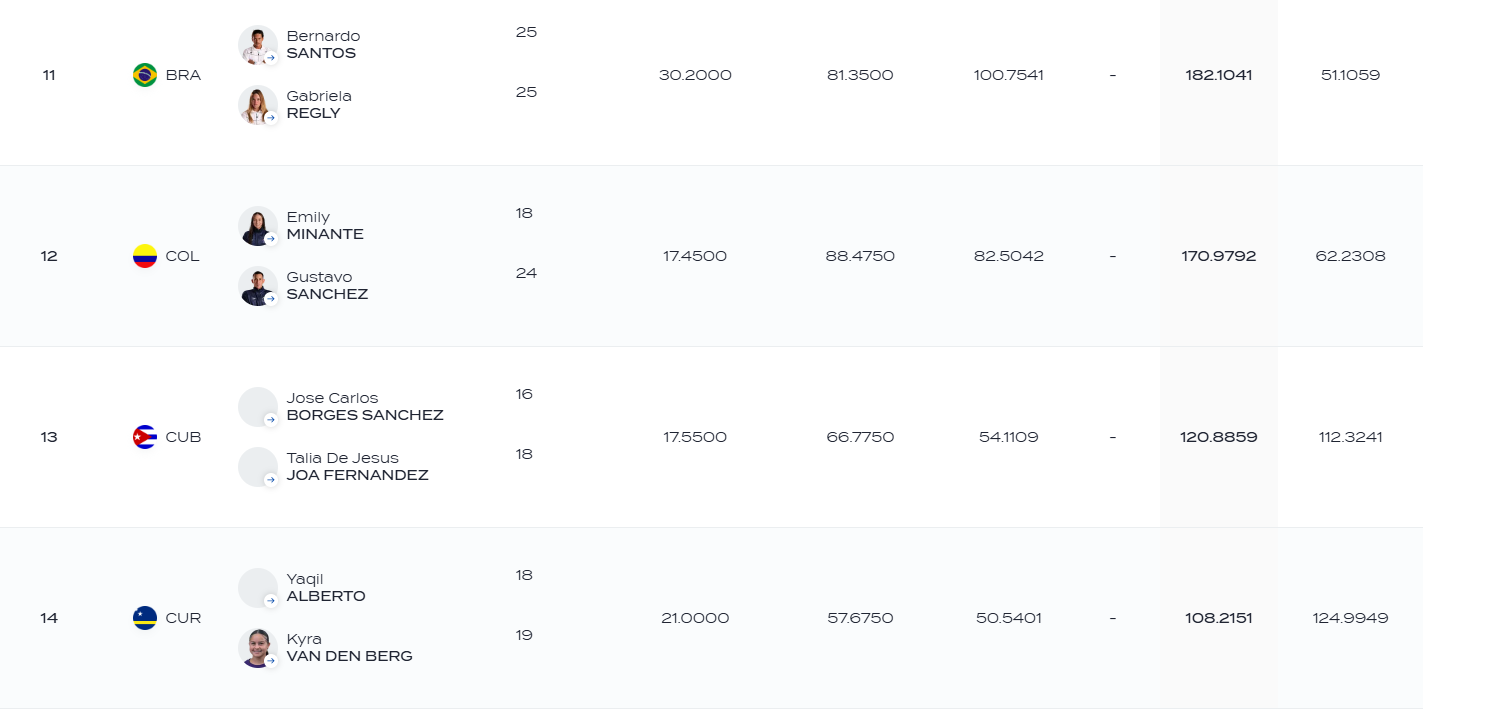1488x724 pixels.
Task: Open Jose Carlos BORGES SANCHEZ profile link
Action: click(365, 407)
